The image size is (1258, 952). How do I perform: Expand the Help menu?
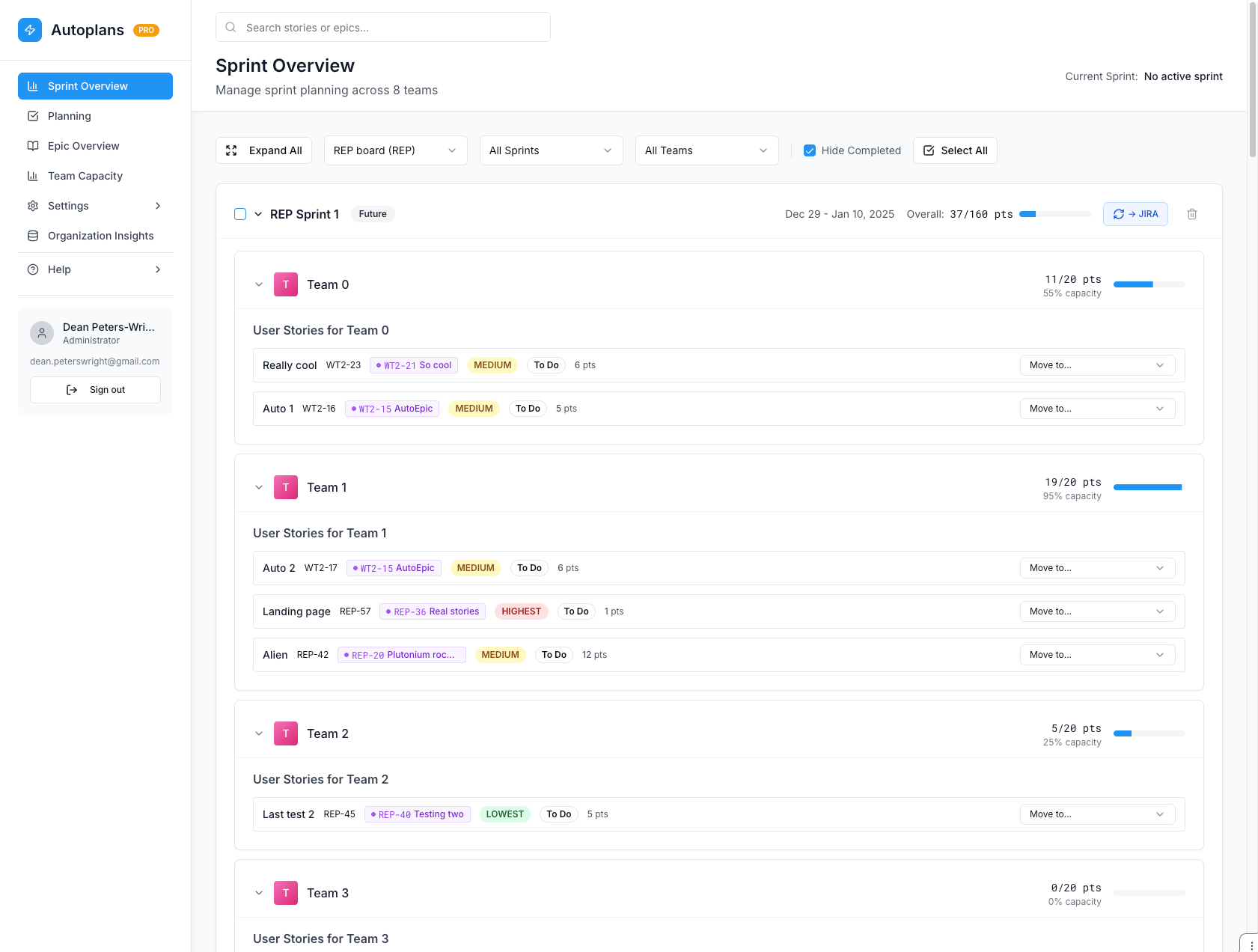pyautogui.click(x=95, y=269)
